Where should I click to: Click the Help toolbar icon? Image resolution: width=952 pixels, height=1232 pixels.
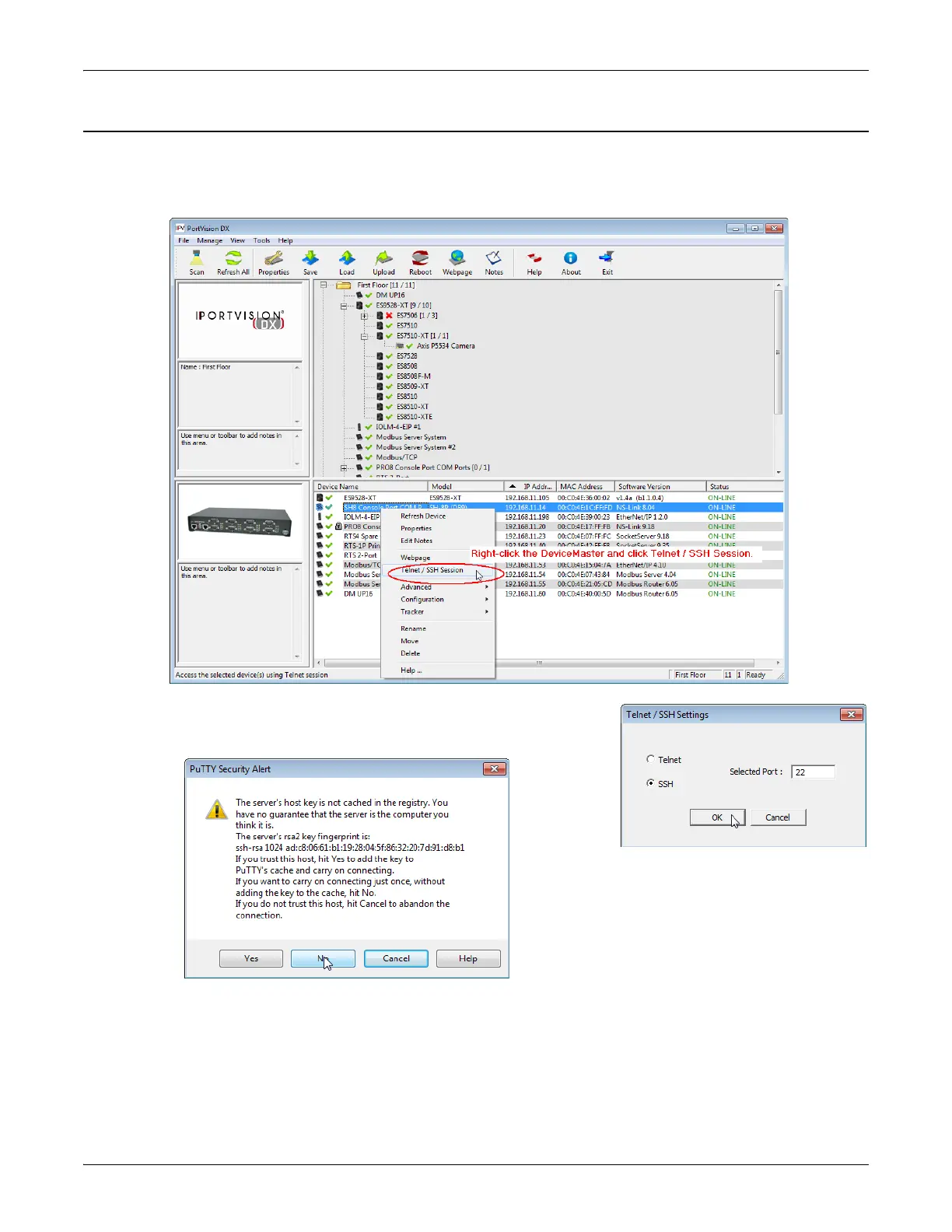tap(534, 257)
